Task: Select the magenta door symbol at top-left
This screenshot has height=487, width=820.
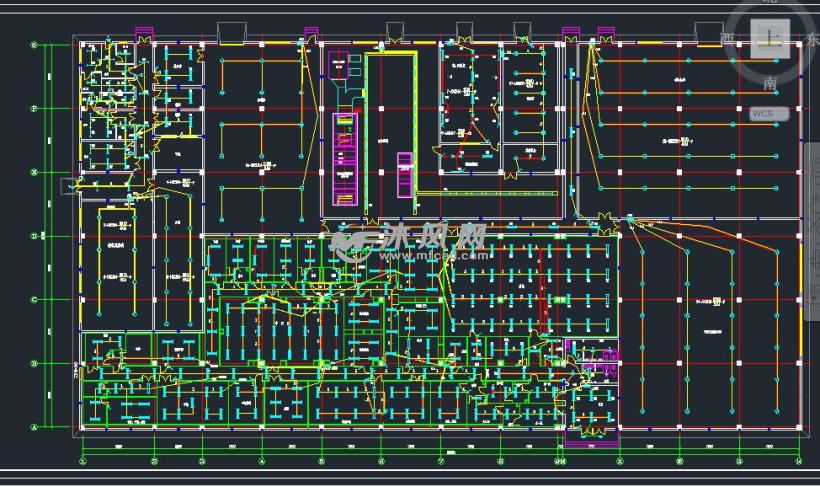Action: 144,34
